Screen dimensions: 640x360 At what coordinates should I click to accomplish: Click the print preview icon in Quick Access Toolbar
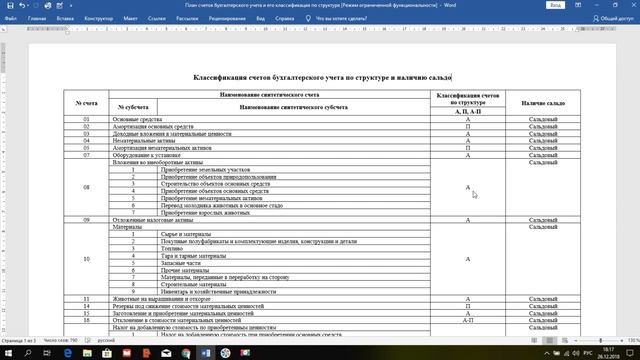click(48, 6)
